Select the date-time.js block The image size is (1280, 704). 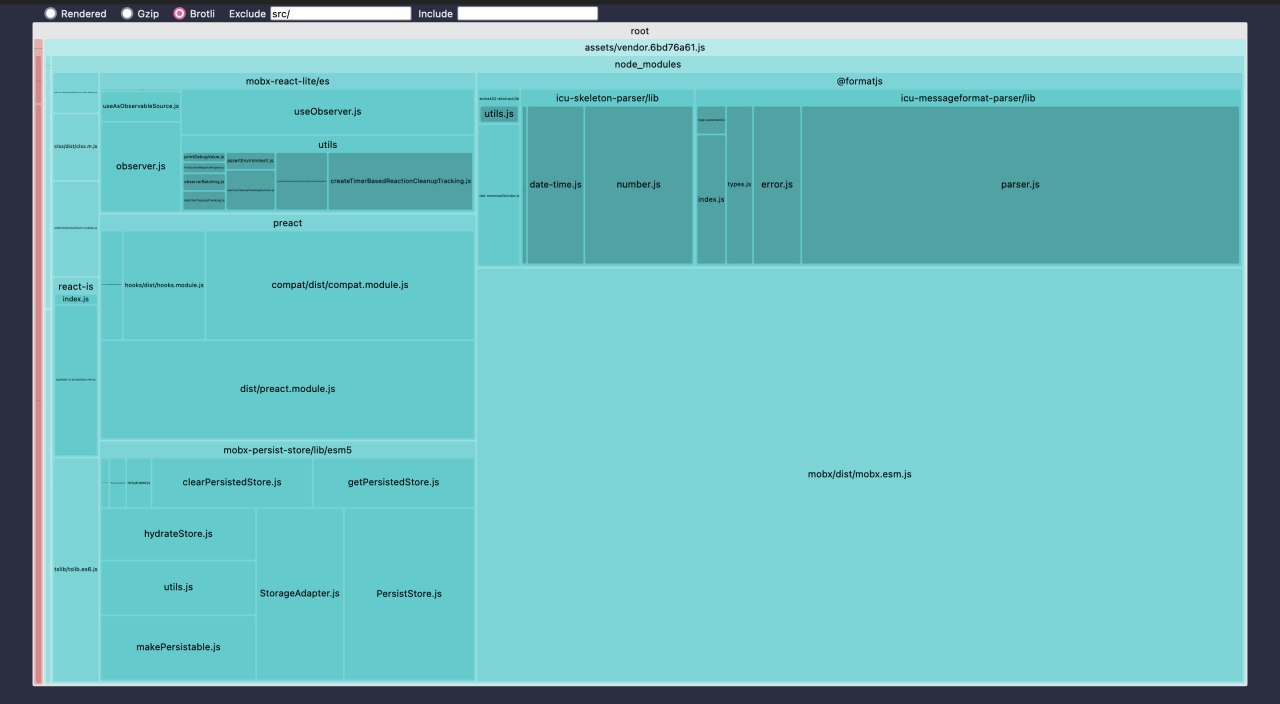[x=555, y=185]
